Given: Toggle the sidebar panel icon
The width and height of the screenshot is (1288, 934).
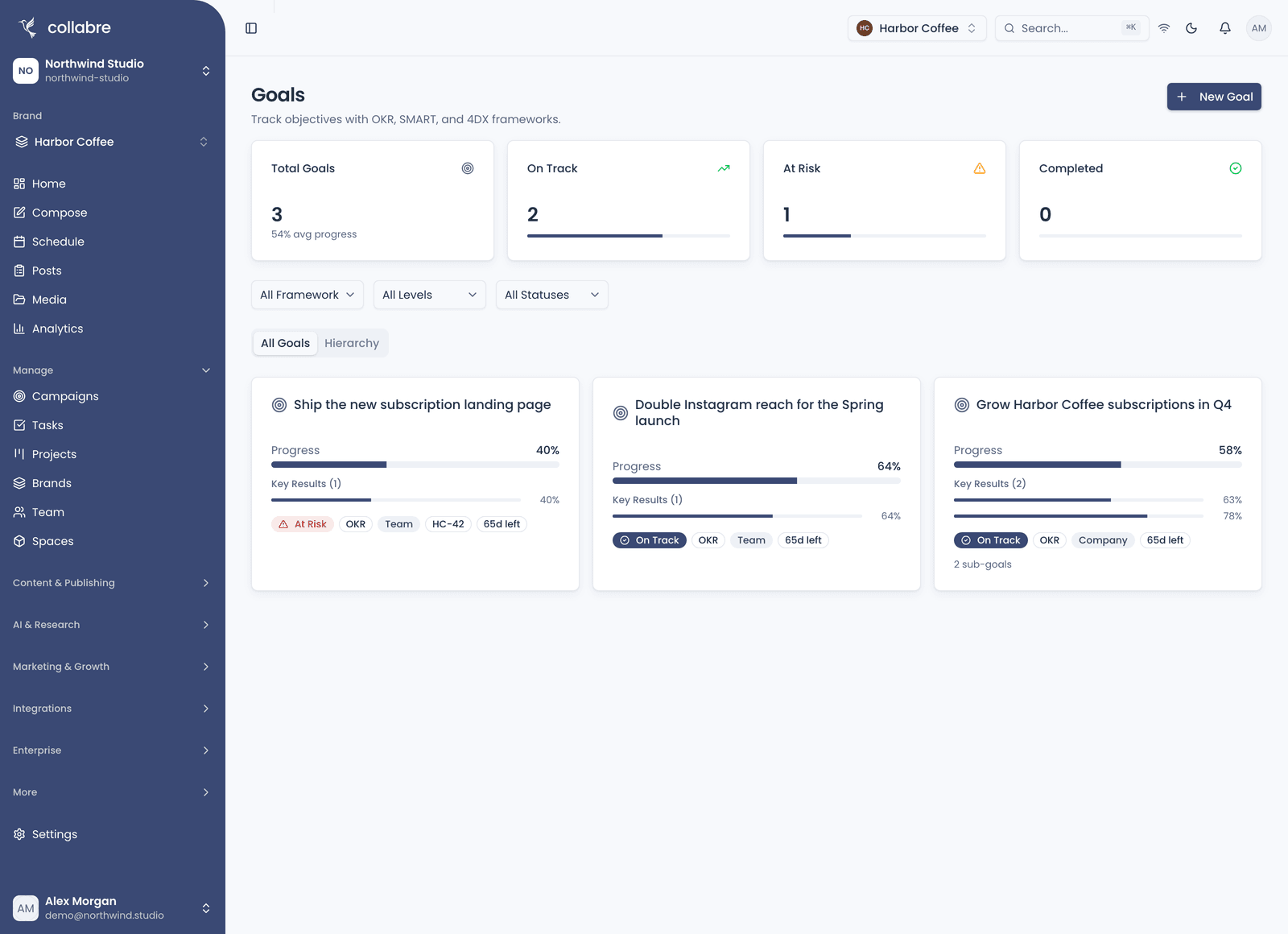Looking at the screenshot, I should click(251, 28).
